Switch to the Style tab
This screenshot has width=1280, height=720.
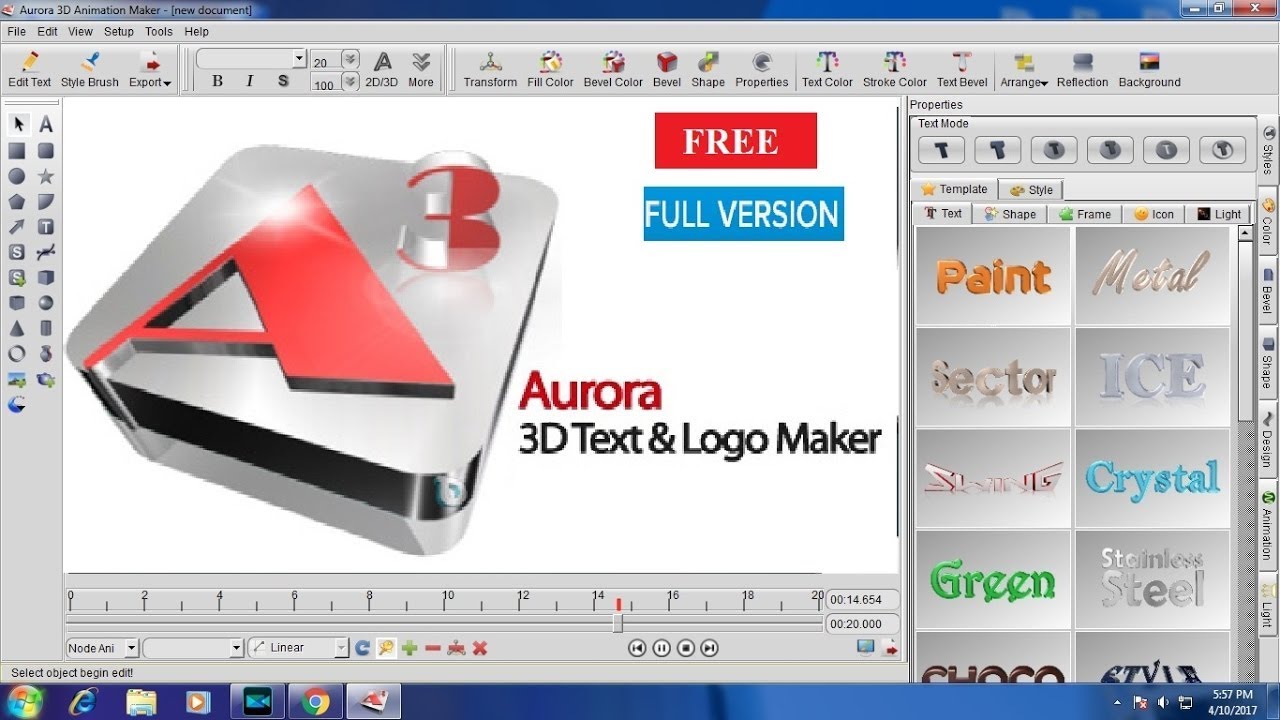click(1031, 189)
